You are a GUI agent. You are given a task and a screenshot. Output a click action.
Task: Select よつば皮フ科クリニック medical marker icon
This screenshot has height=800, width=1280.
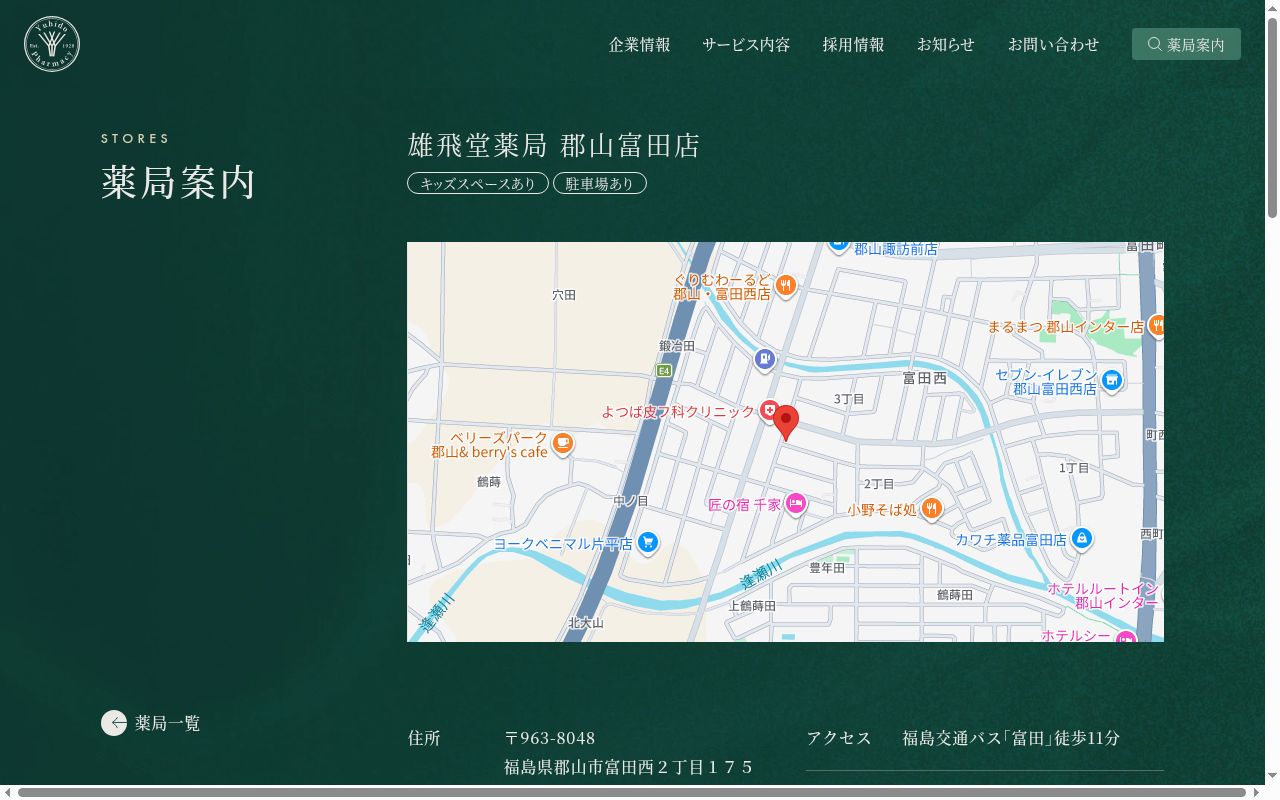tap(769, 410)
